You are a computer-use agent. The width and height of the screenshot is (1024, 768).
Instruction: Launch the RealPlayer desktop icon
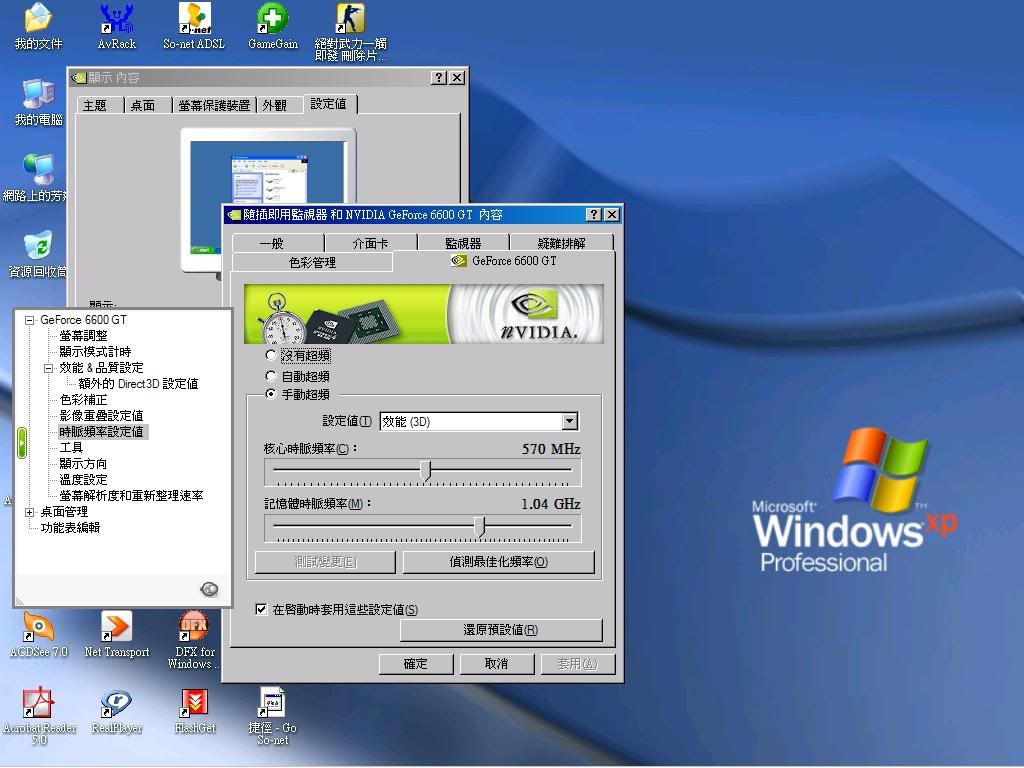(116, 704)
